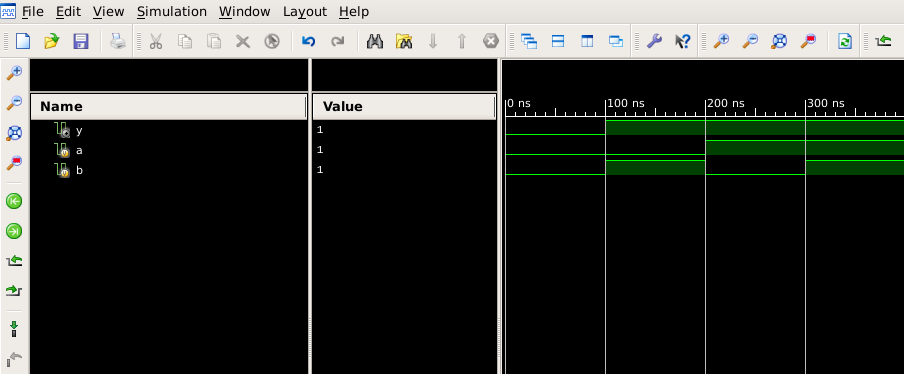Click the Value column header
The width and height of the screenshot is (904, 374).
(404, 107)
